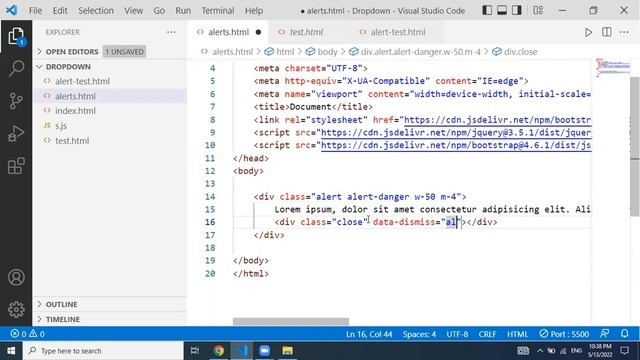Open notifications bell in status bar
640x360 pixels.
coord(624,333)
